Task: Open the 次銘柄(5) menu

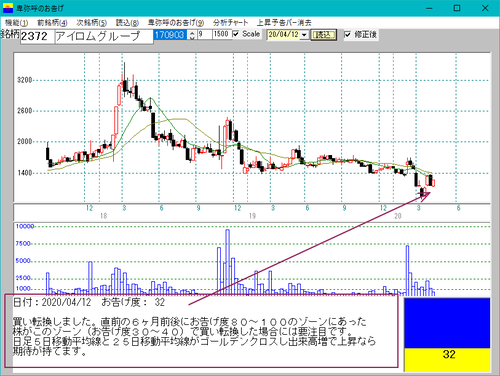Action: [91, 23]
